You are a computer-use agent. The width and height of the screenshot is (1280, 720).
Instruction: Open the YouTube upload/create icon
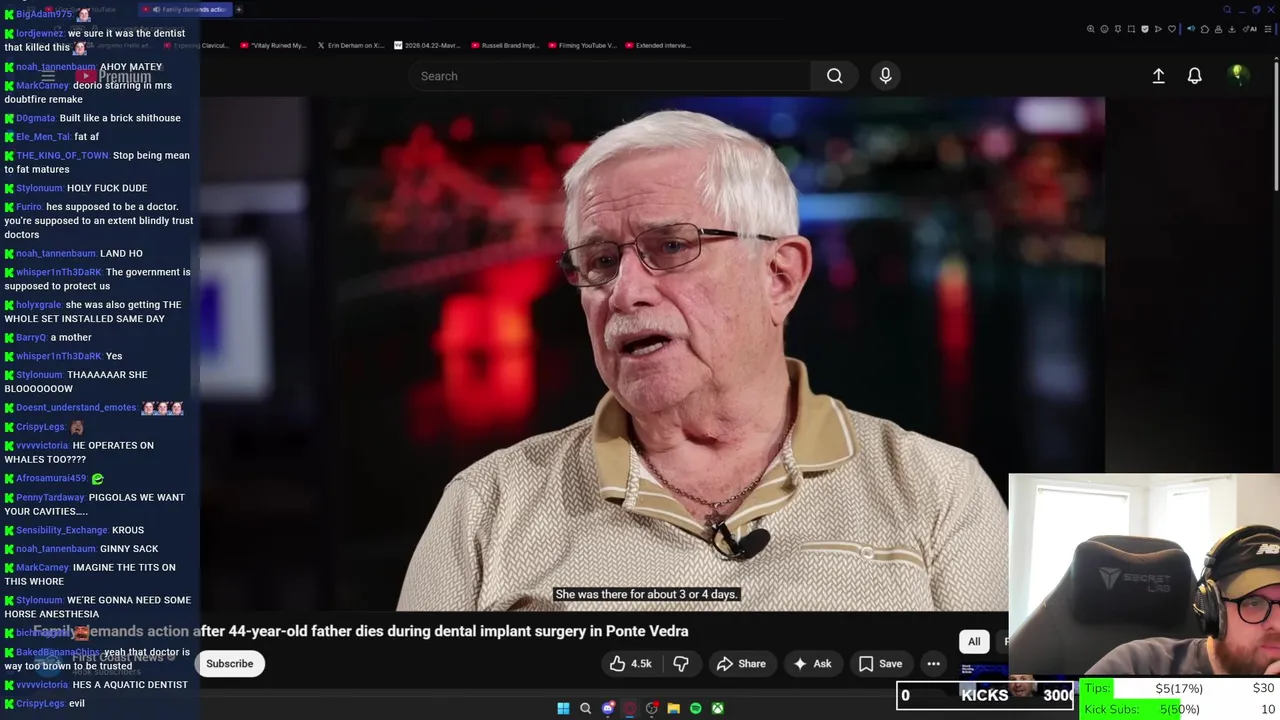[x=1158, y=76]
